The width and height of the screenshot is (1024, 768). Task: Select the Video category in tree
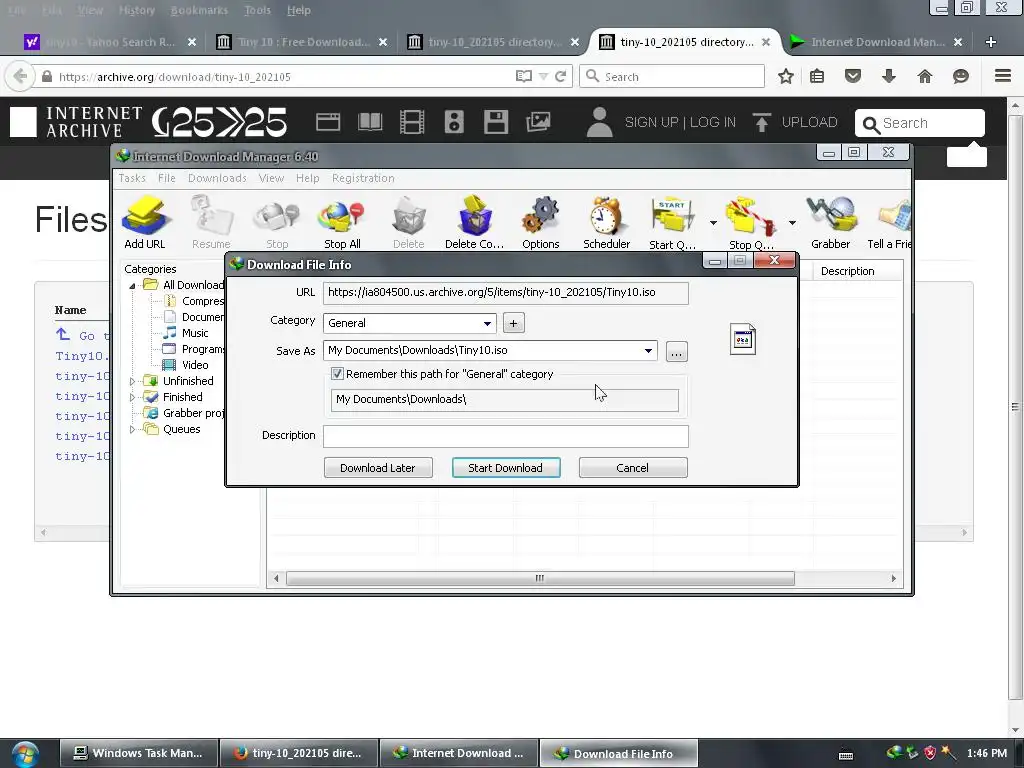[x=195, y=365]
